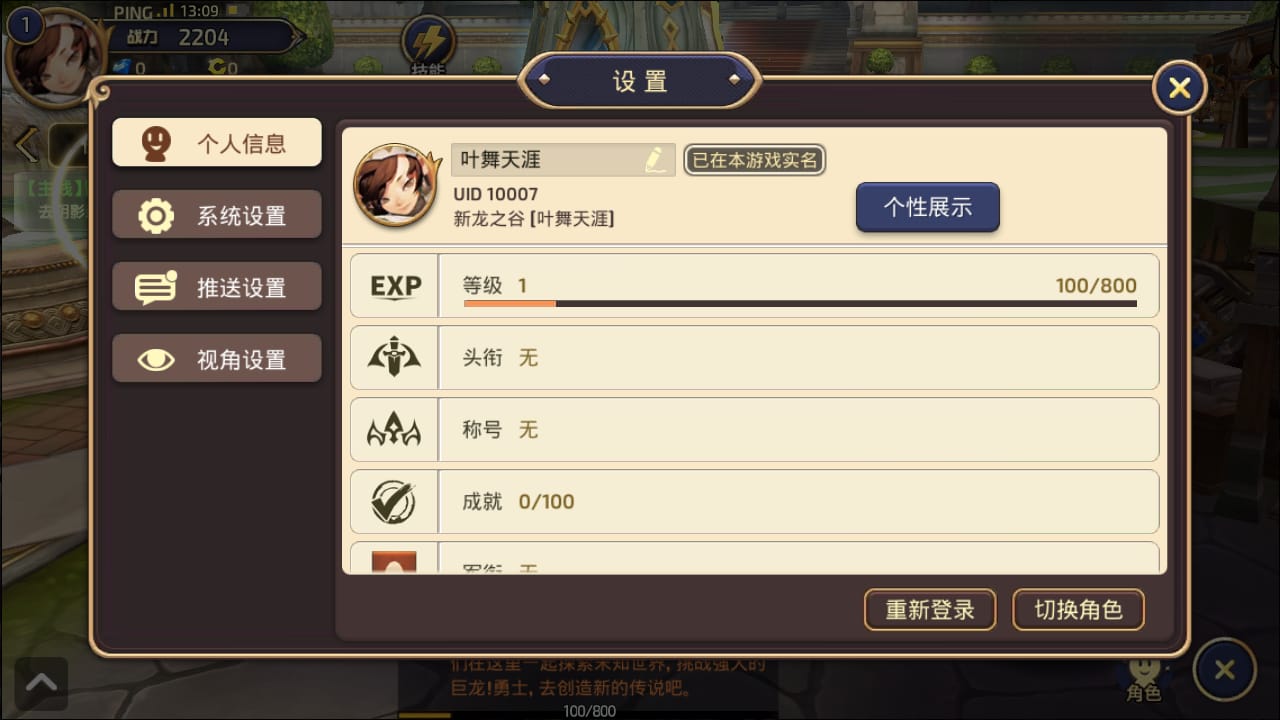Click the experience progress bar
The height and width of the screenshot is (720, 1280).
click(800, 303)
